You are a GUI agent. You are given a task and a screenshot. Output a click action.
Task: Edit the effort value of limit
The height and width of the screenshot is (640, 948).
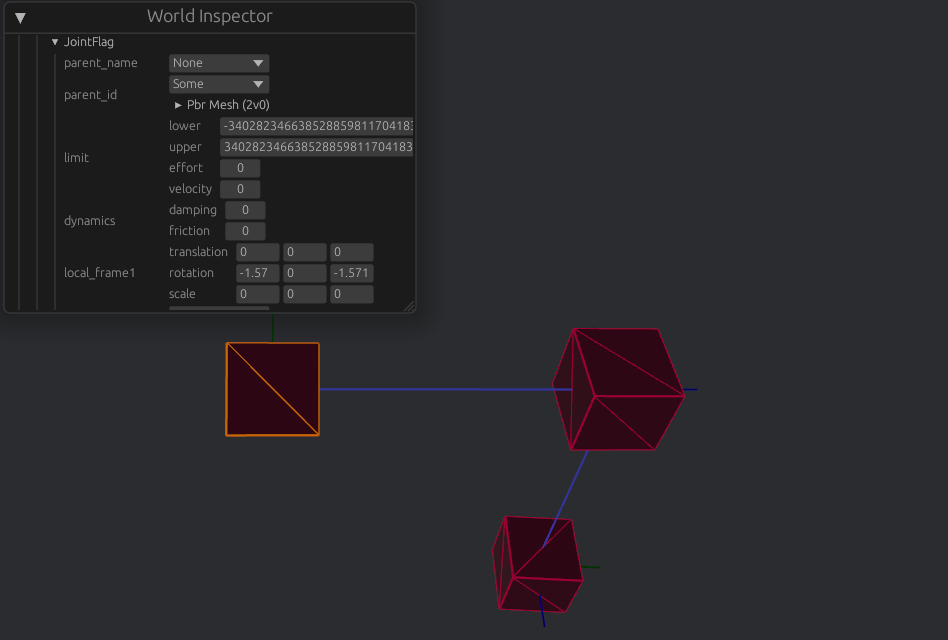(x=239, y=167)
